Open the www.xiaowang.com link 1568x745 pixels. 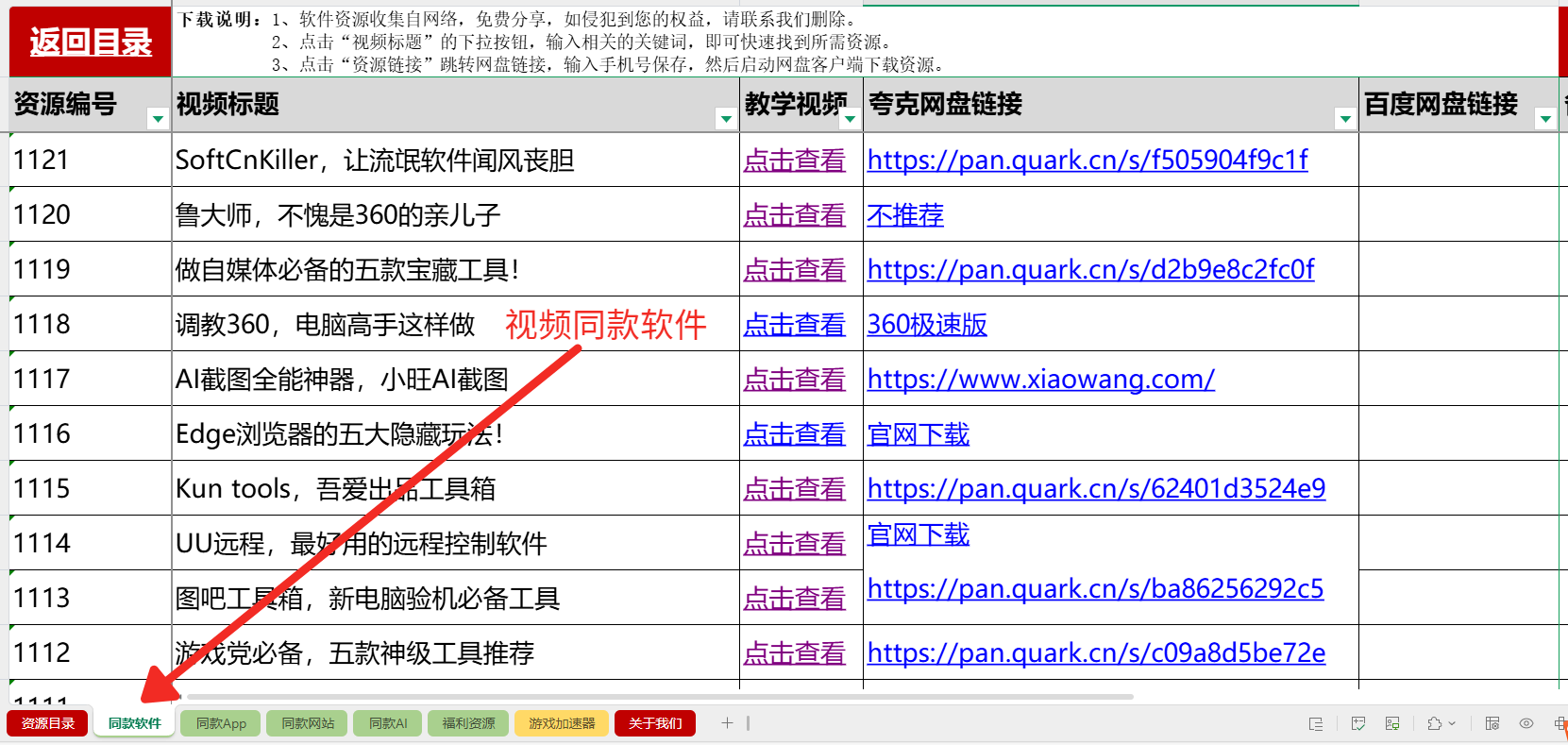pos(1041,380)
